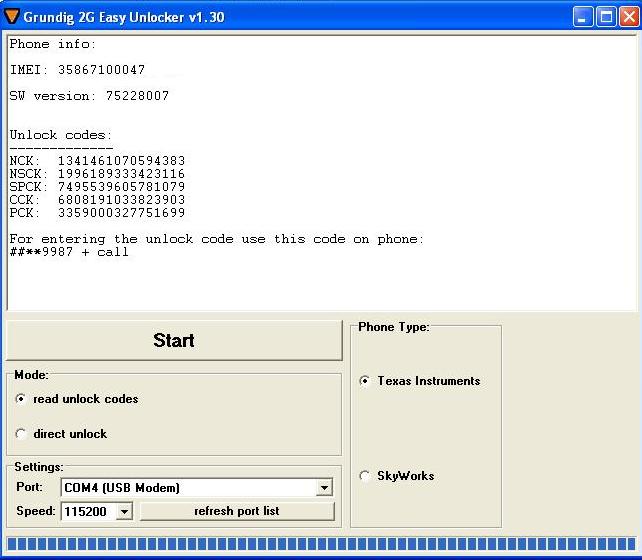Click the 'refresh port list' button
The width and height of the screenshot is (642, 560).
(x=237, y=511)
